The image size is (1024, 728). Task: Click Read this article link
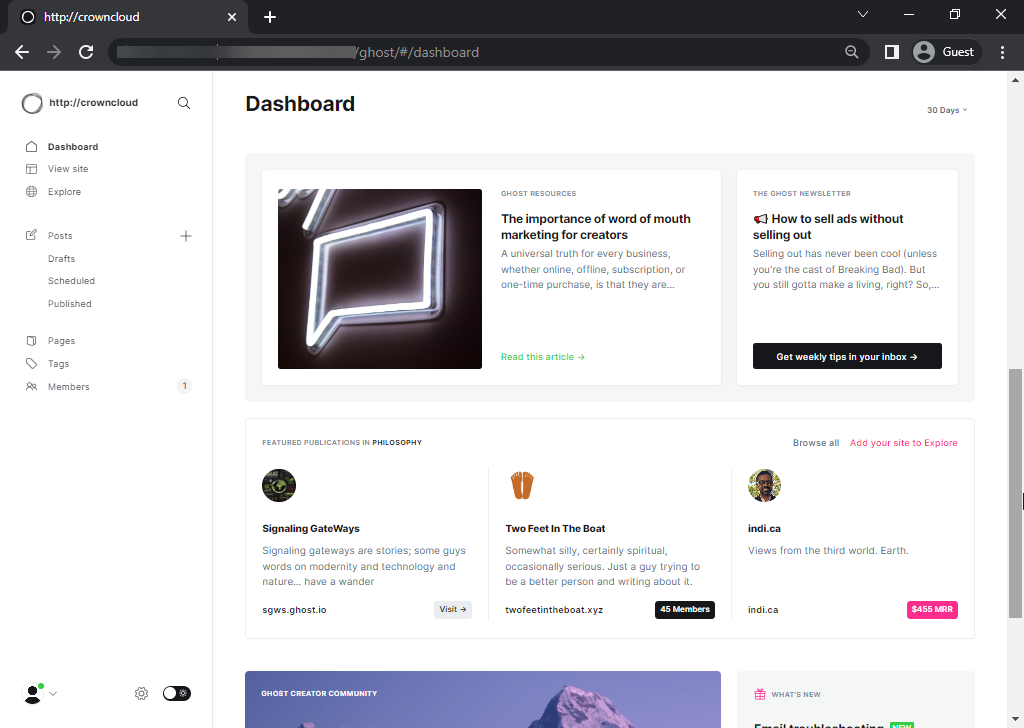(x=543, y=357)
